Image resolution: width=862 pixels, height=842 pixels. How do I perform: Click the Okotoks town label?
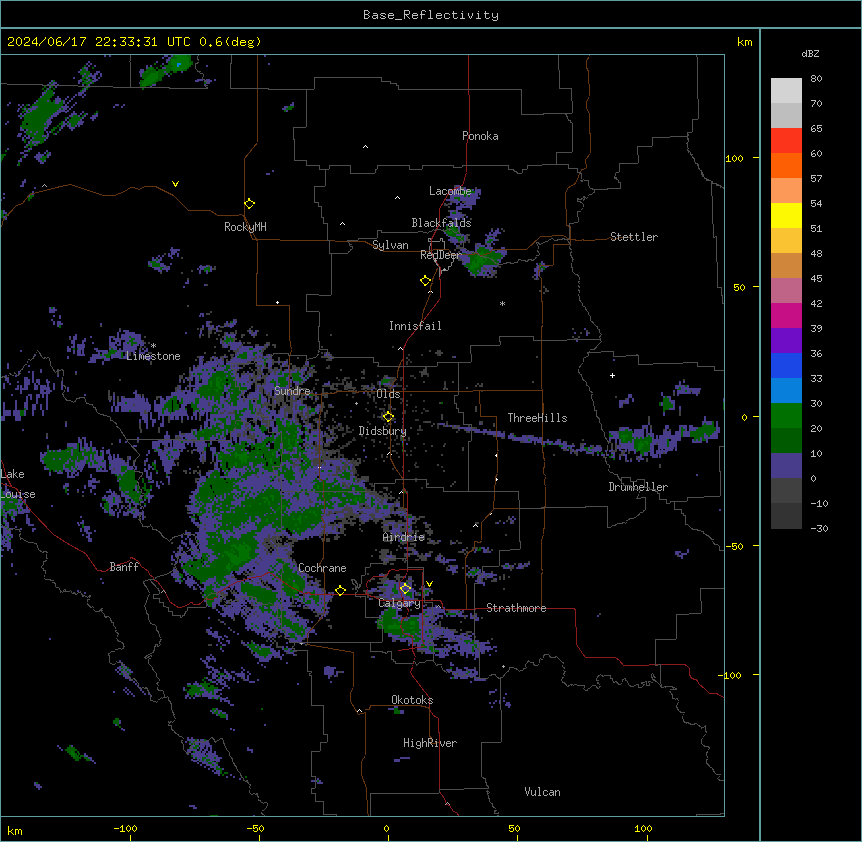click(412, 700)
